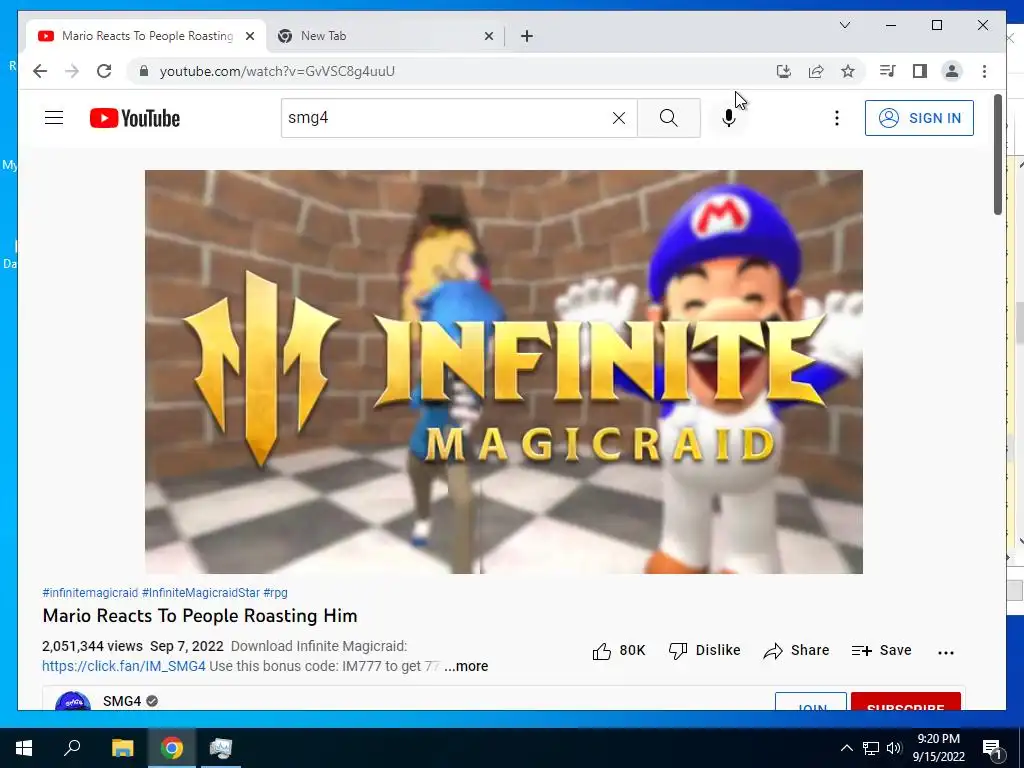Screen dimensions: 1024x768
Task: Switch to the Mario Reacts YouTube tab
Action: point(145,36)
